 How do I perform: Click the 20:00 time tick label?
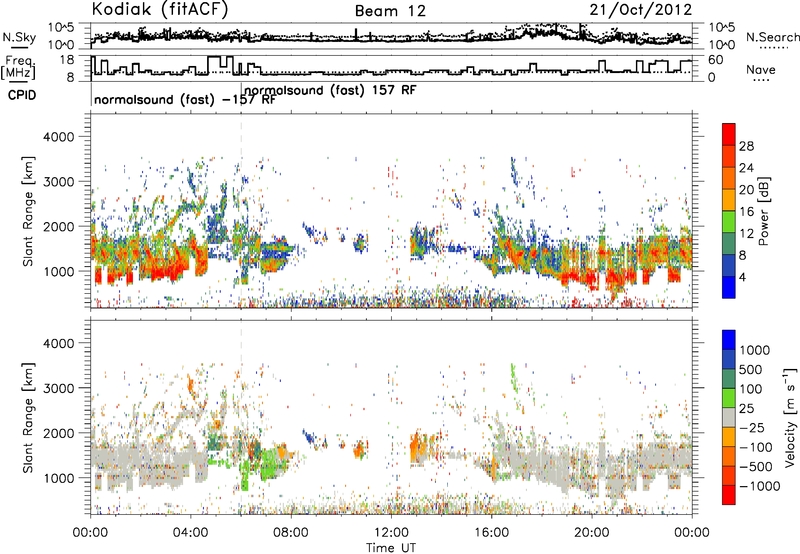tap(592, 533)
